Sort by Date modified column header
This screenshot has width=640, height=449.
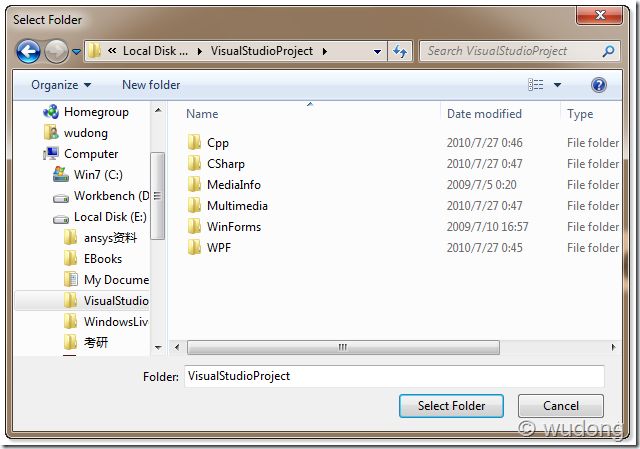(484, 114)
